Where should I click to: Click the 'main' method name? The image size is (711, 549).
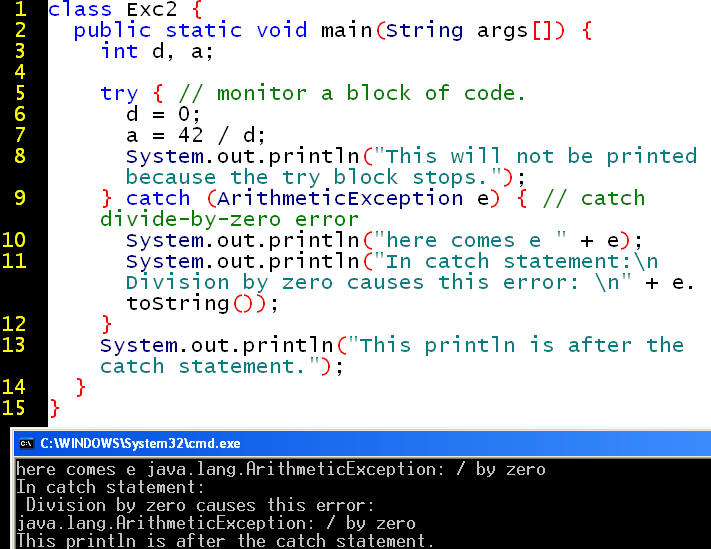[x=346, y=30]
